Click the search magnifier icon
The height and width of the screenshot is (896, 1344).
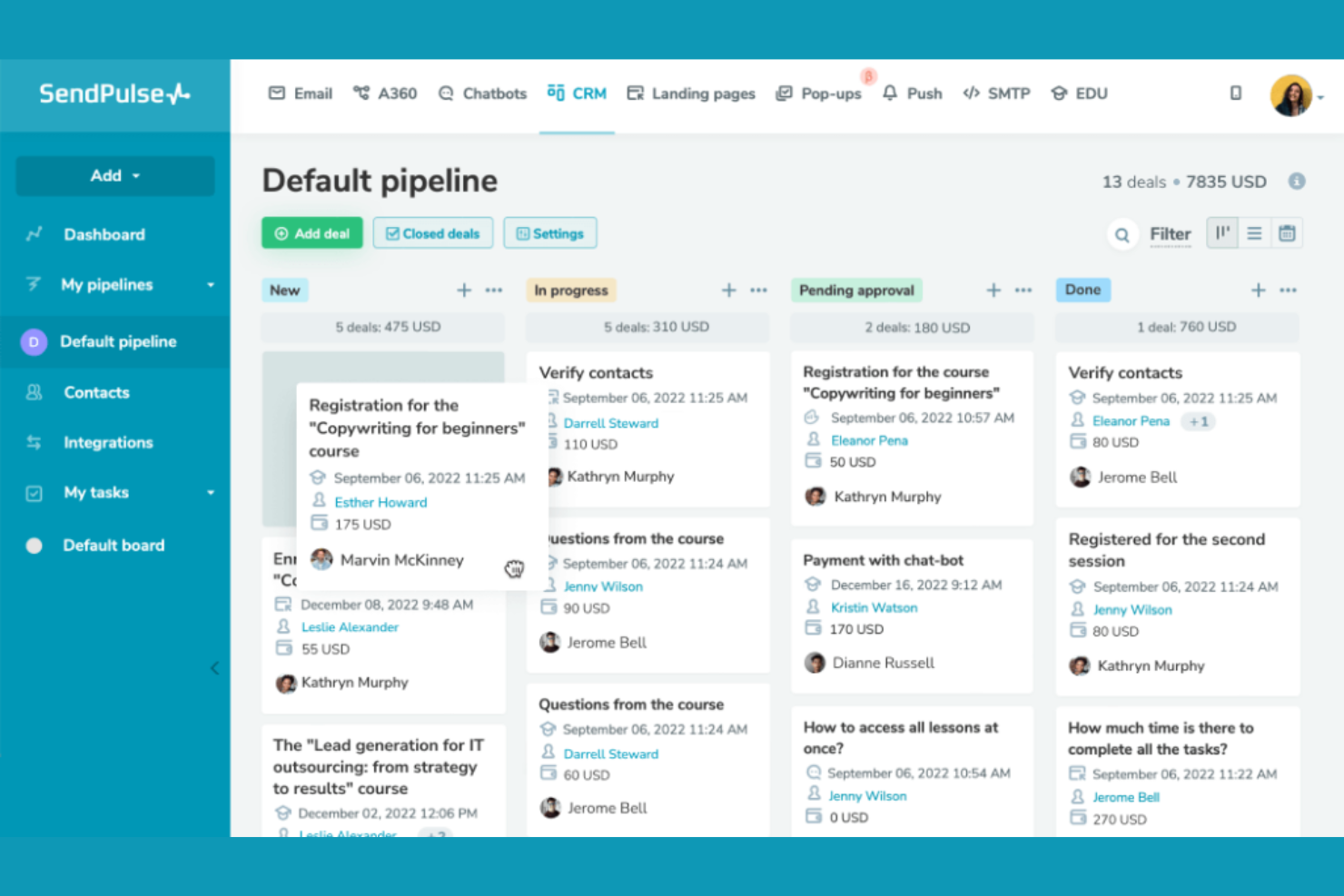point(1122,235)
